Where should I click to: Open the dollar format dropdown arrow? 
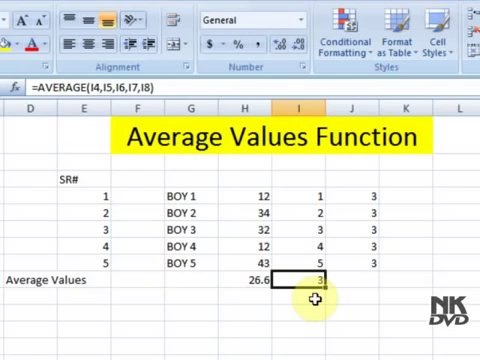click(223, 44)
